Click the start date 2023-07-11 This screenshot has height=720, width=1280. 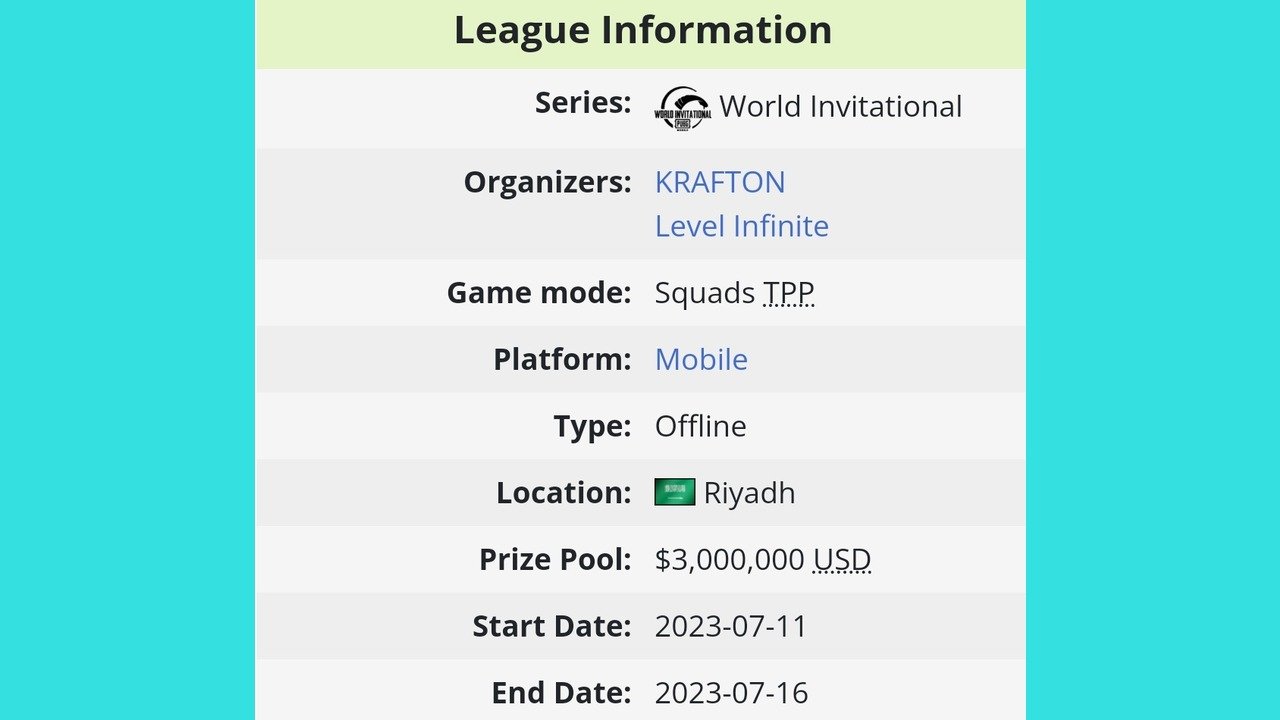pyautogui.click(x=731, y=626)
